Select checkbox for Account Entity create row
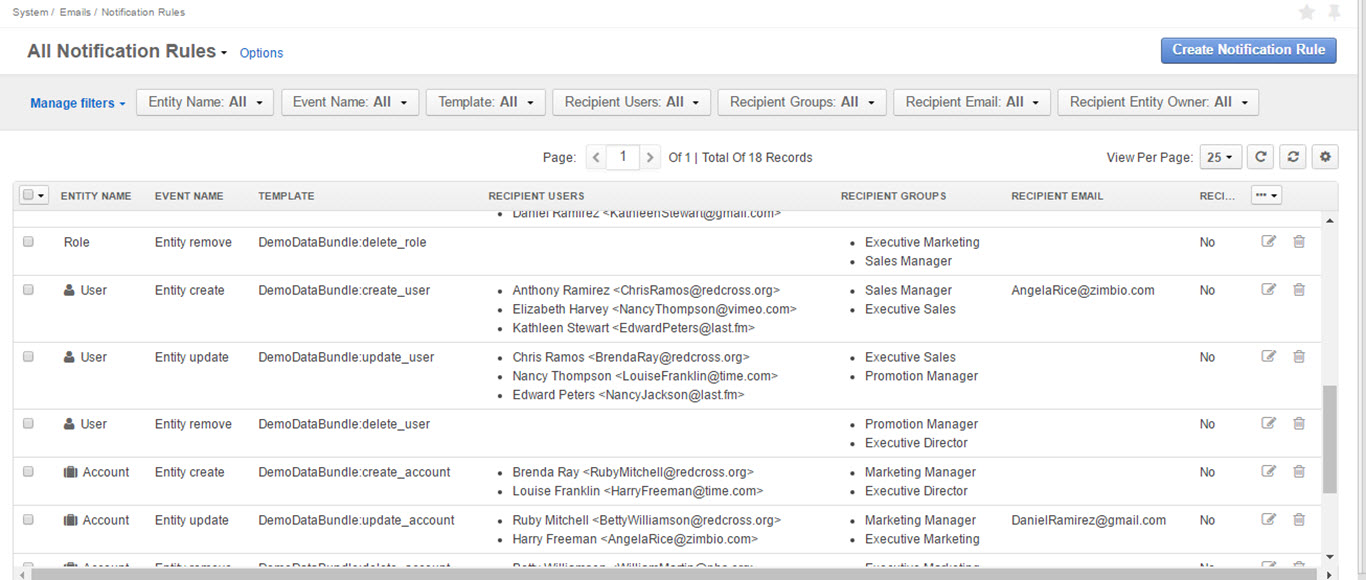 (x=28, y=472)
